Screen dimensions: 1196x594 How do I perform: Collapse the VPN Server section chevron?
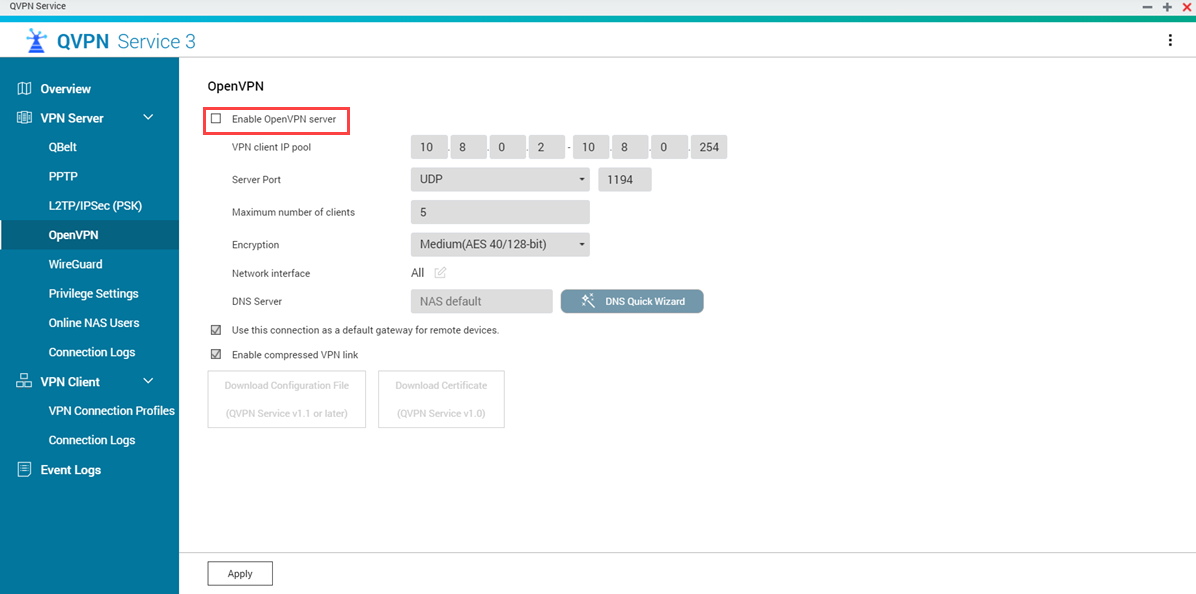pyautogui.click(x=149, y=117)
